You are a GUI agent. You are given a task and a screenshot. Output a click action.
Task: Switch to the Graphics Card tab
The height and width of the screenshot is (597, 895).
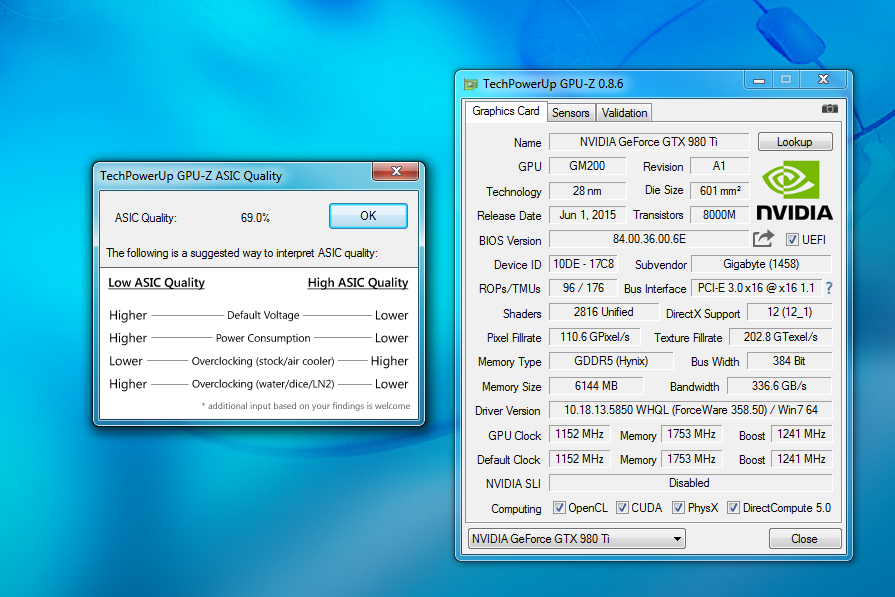[x=506, y=111]
